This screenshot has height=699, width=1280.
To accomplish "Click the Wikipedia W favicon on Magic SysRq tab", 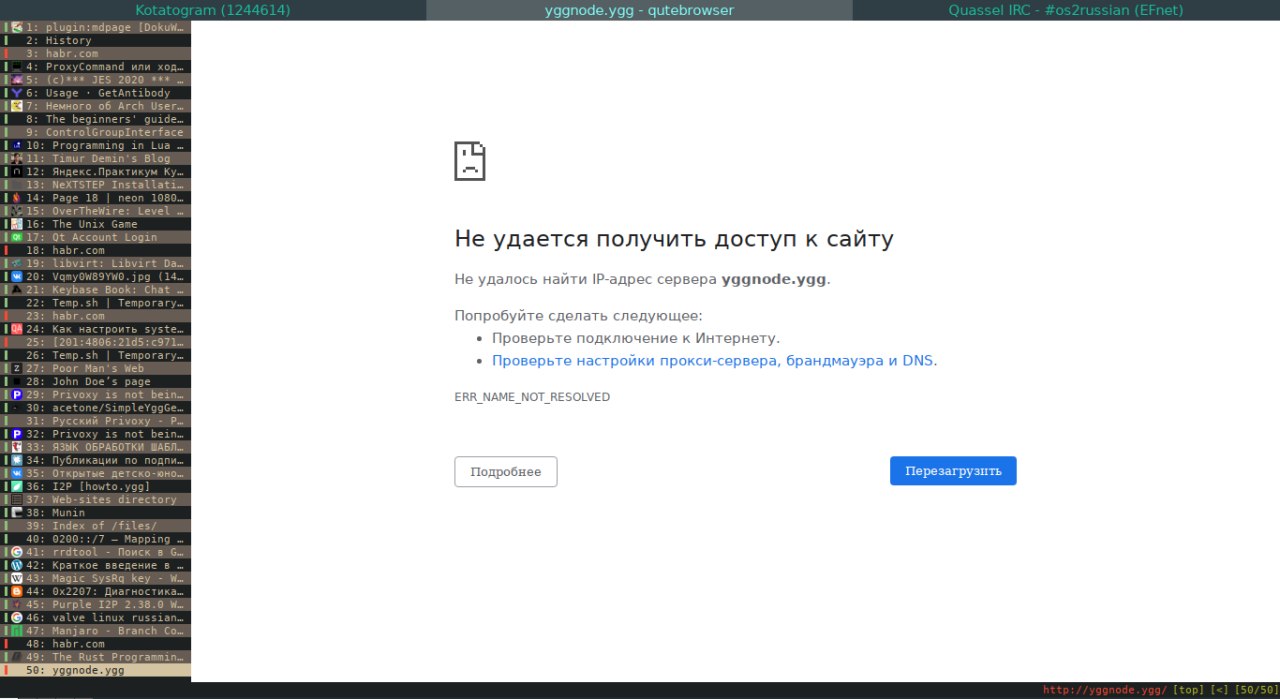I will coord(17,578).
